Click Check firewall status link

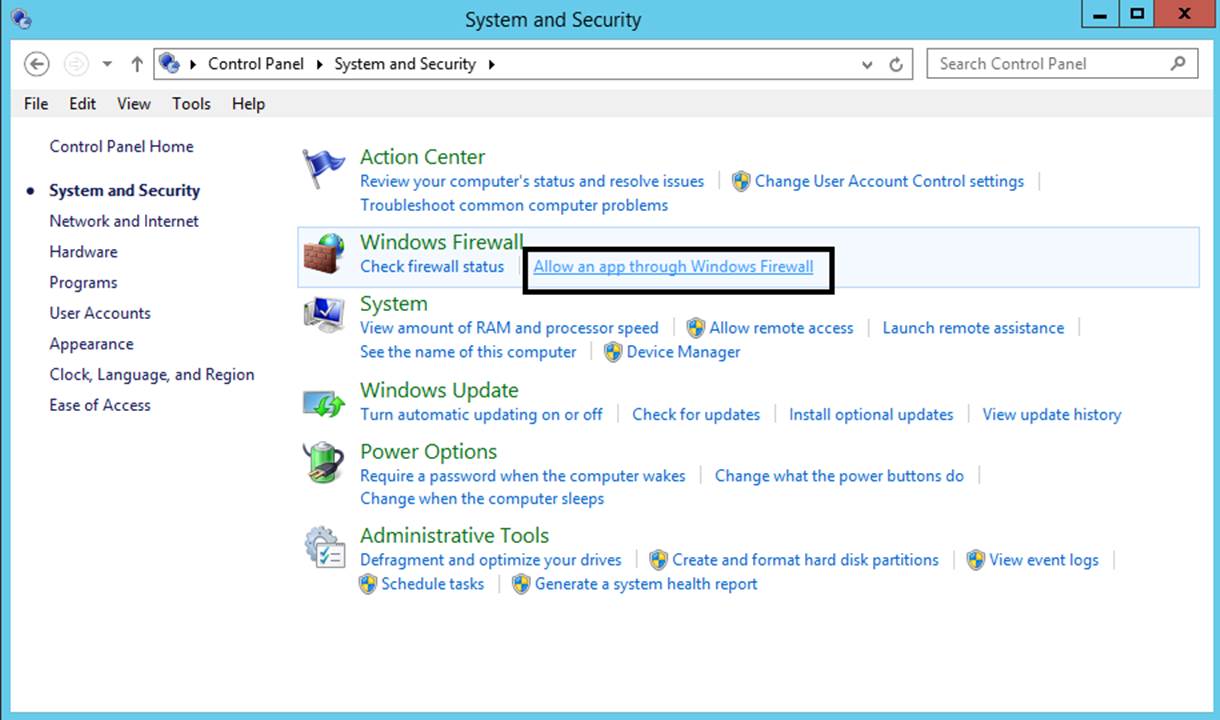432,267
